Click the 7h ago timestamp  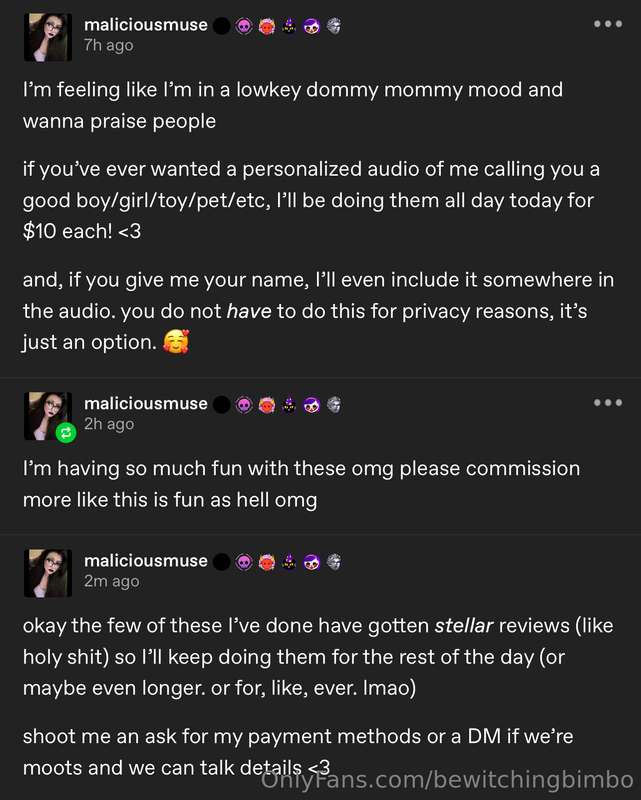(x=109, y=45)
